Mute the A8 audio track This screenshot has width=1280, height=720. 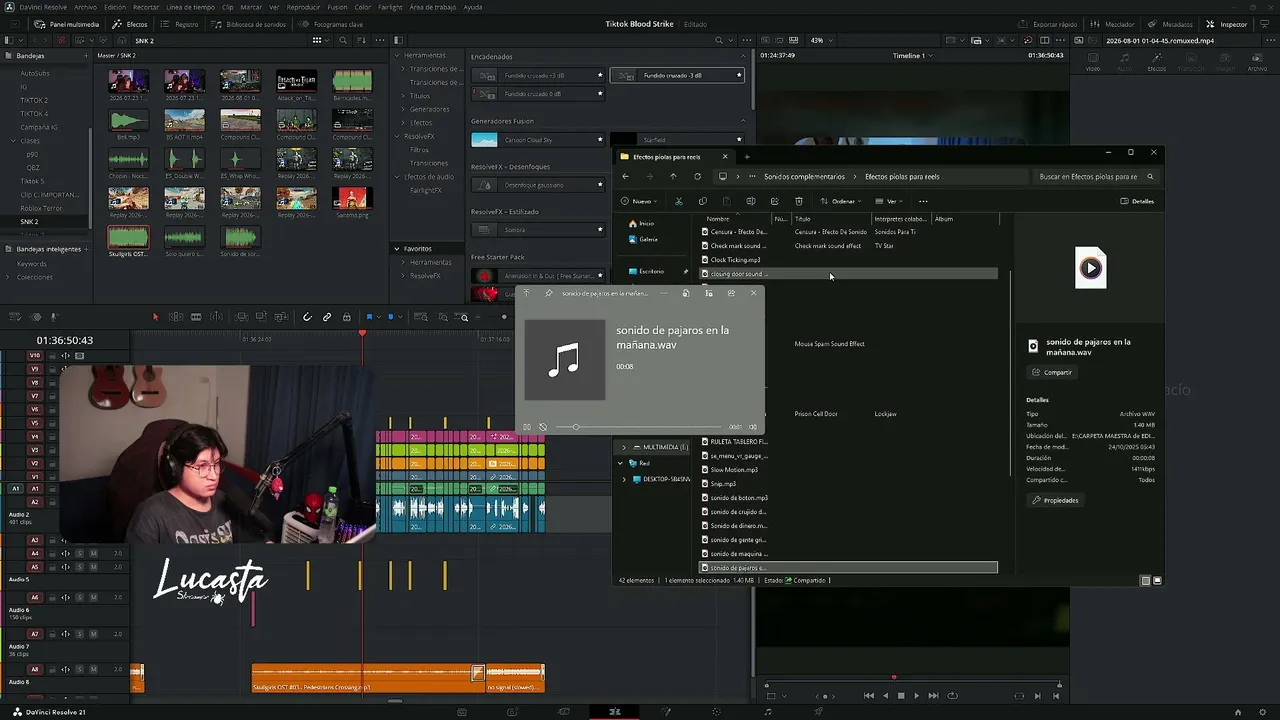tap(93, 669)
